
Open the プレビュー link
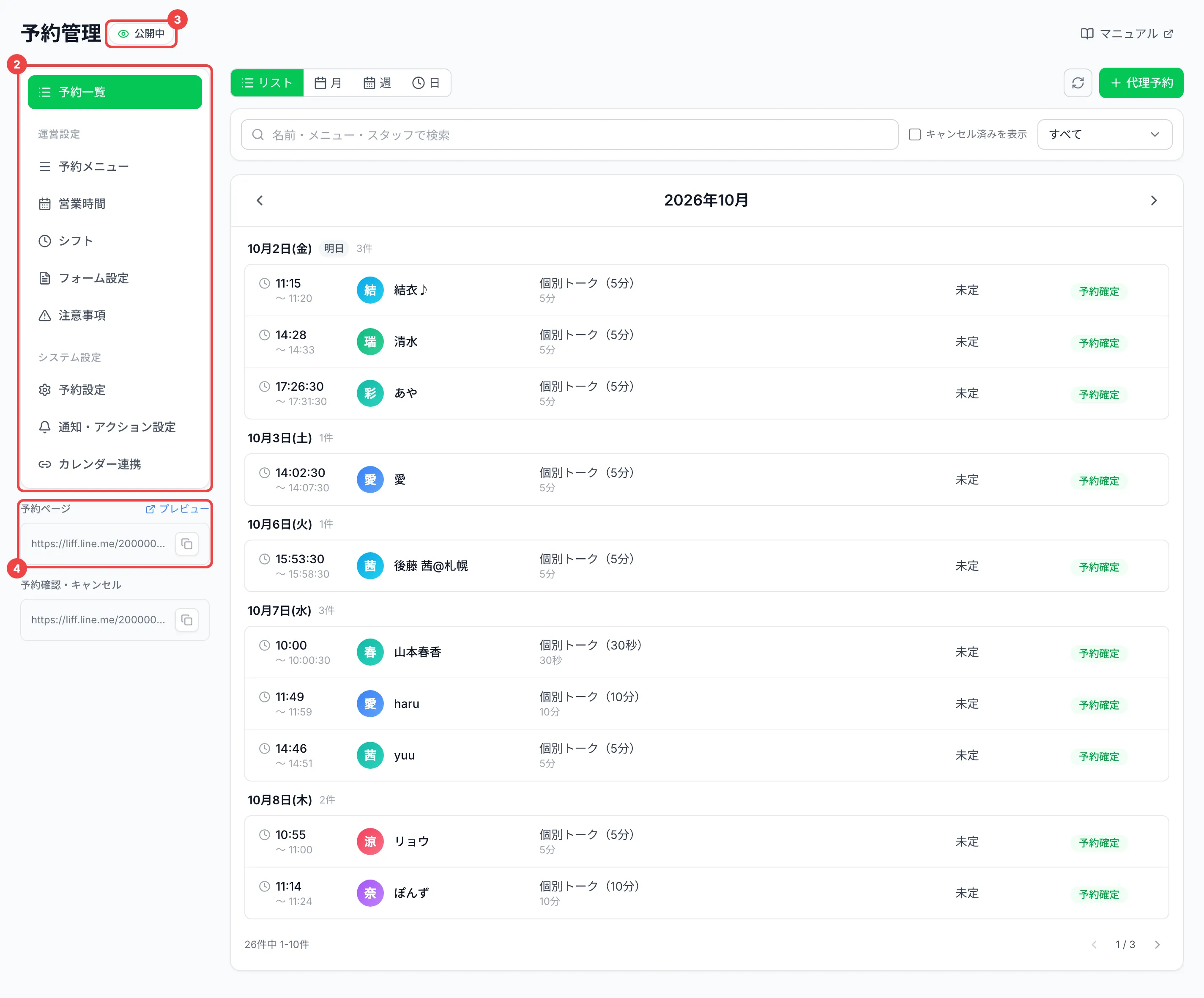tap(178, 509)
